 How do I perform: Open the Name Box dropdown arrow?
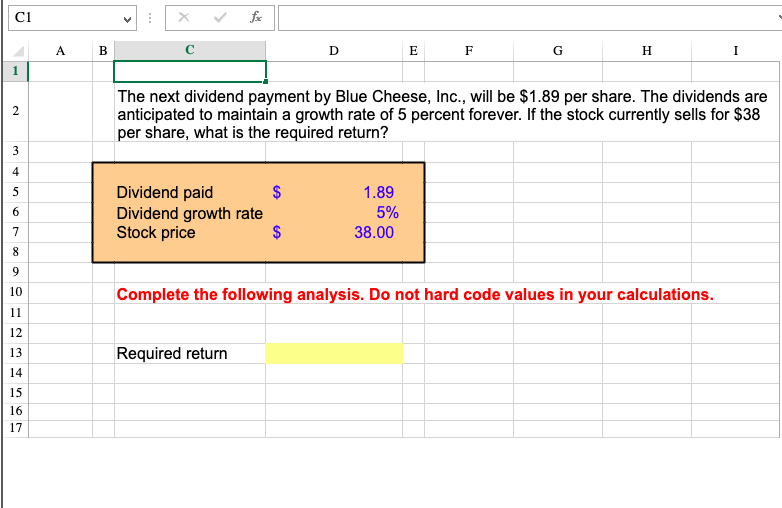coord(127,19)
